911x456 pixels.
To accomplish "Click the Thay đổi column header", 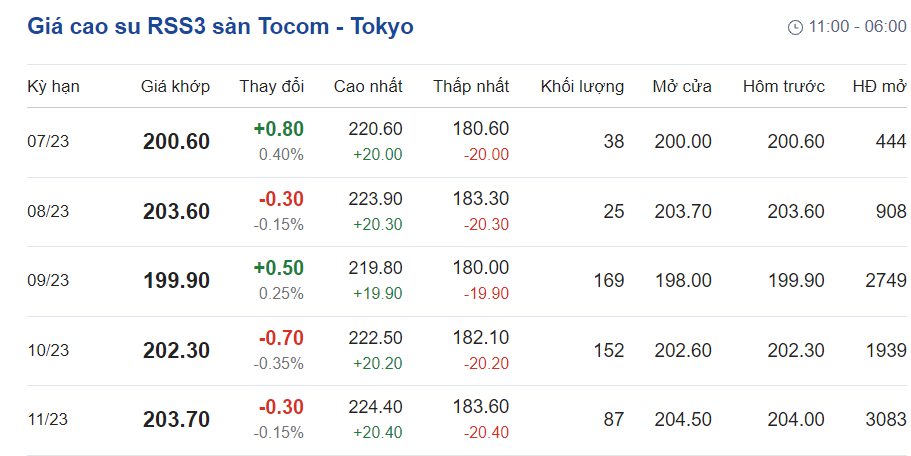I will click(x=271, y=86).
